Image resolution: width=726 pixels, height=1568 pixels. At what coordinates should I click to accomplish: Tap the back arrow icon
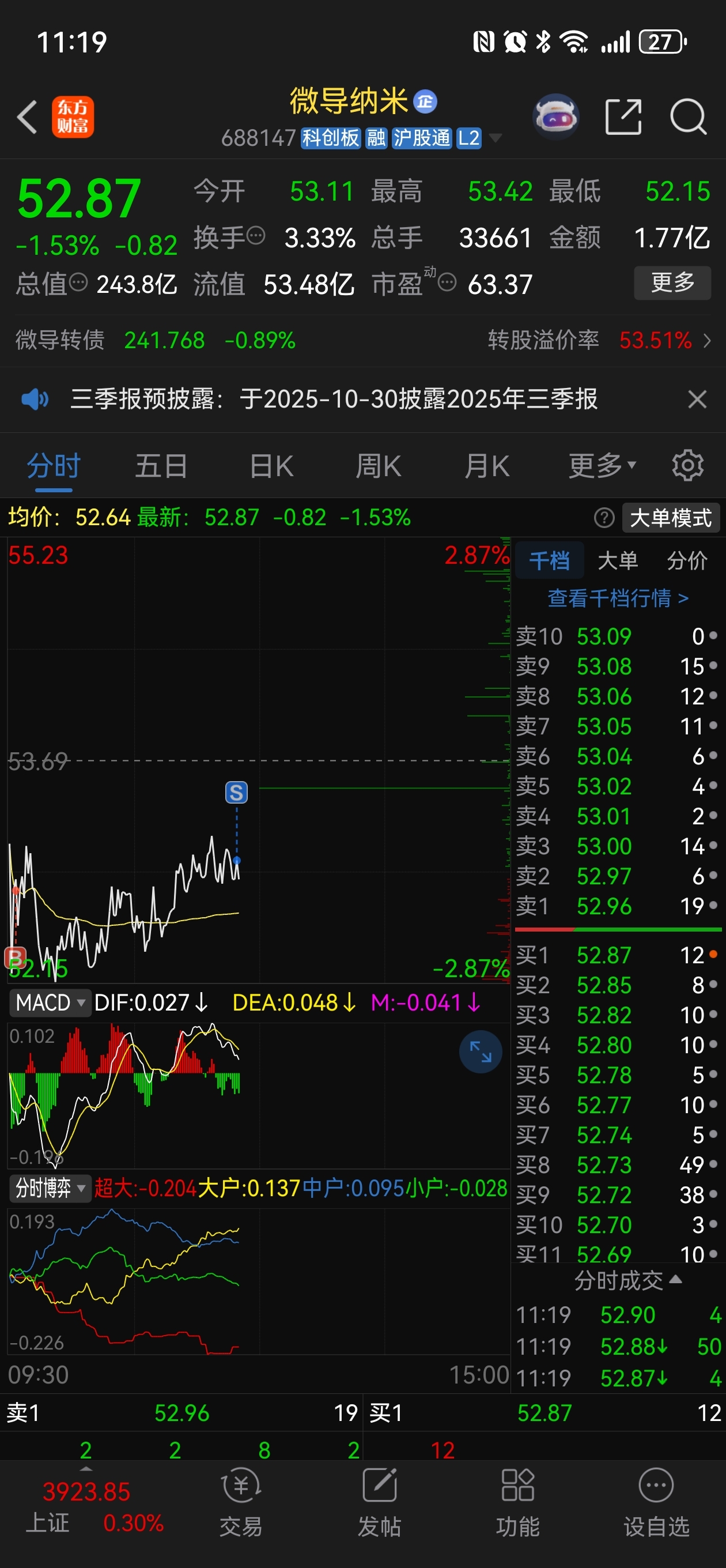click(27, 117)
